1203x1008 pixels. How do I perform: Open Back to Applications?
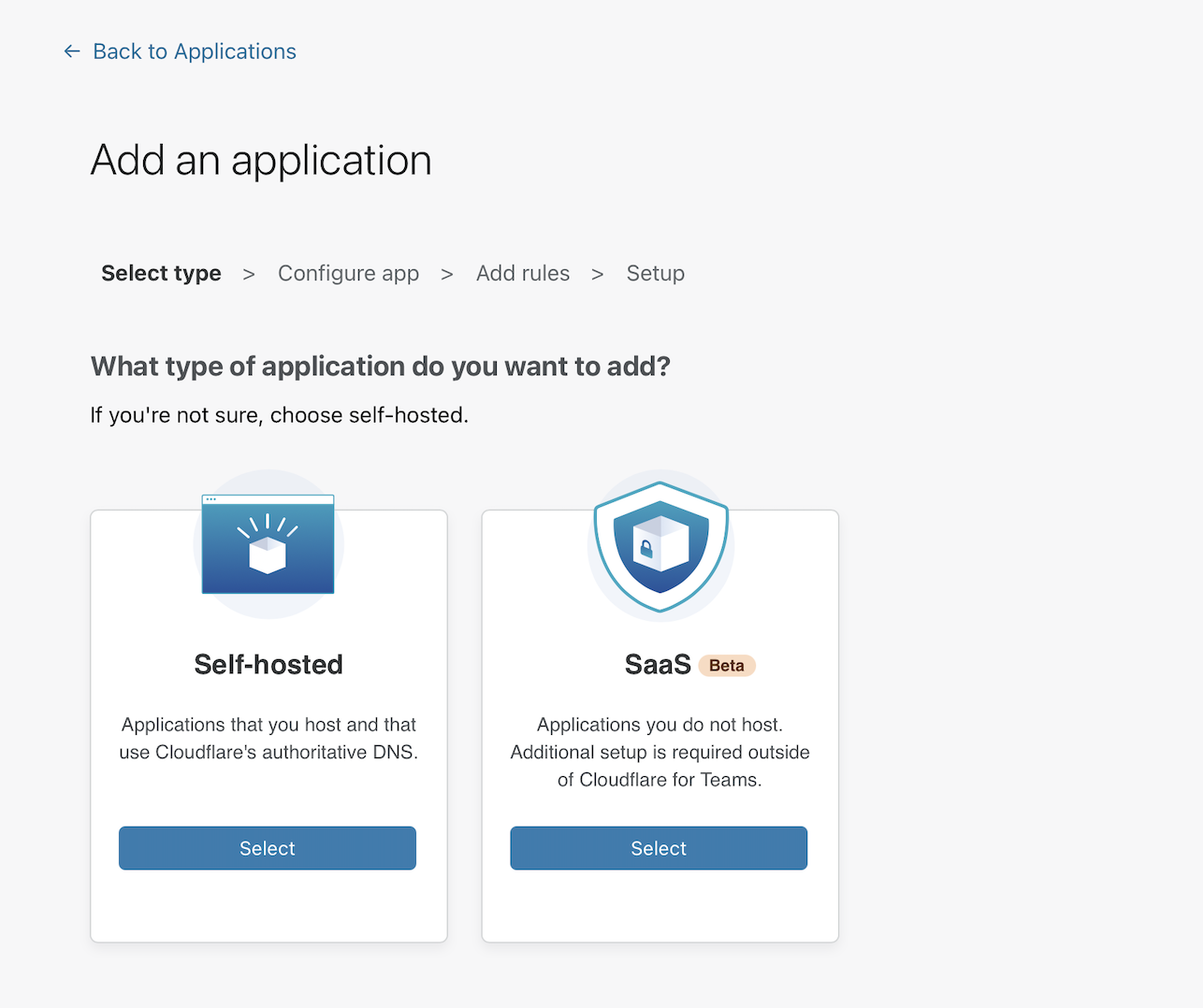pyautogui.click(x=194, y=51)
